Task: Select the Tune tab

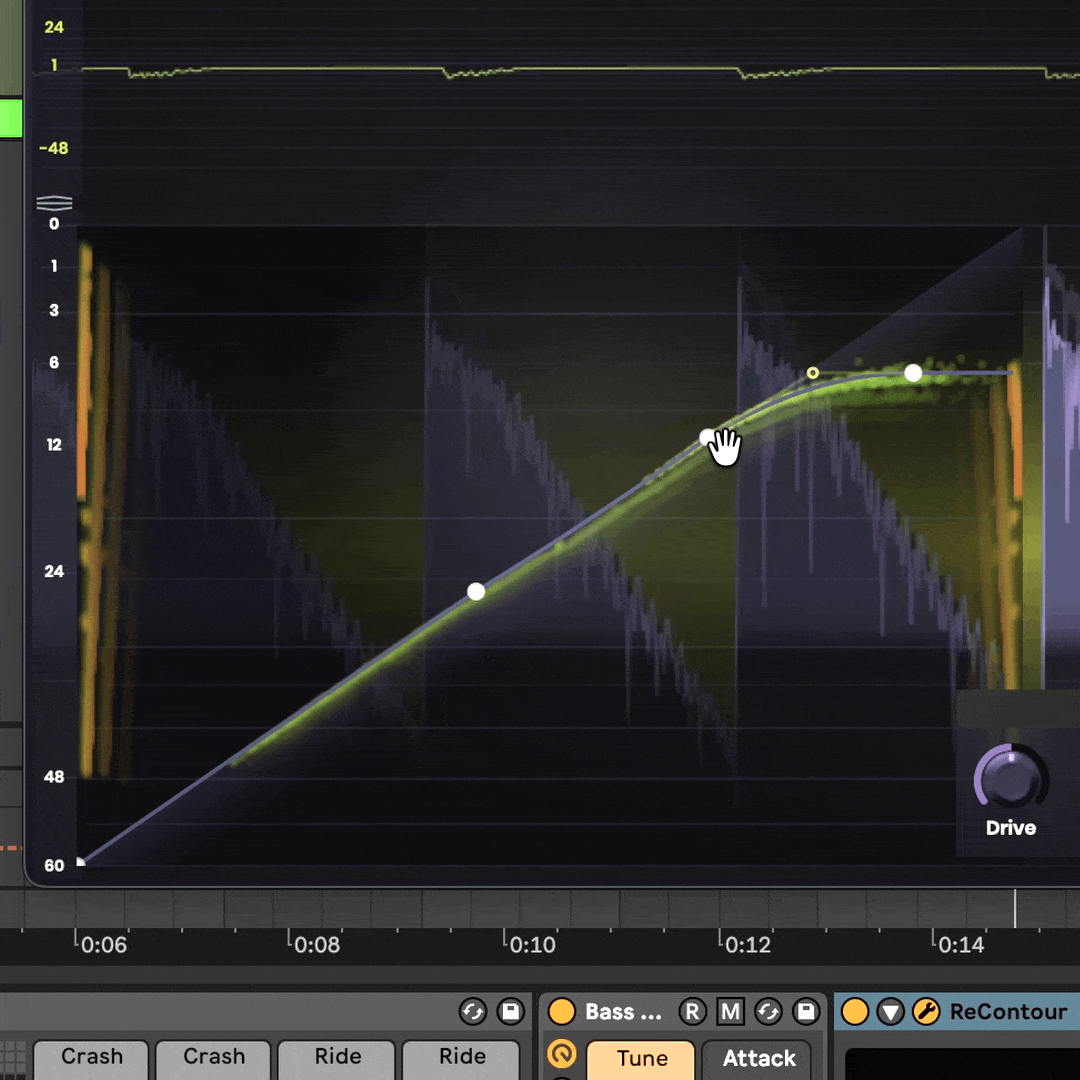Action: point(641,1058)
